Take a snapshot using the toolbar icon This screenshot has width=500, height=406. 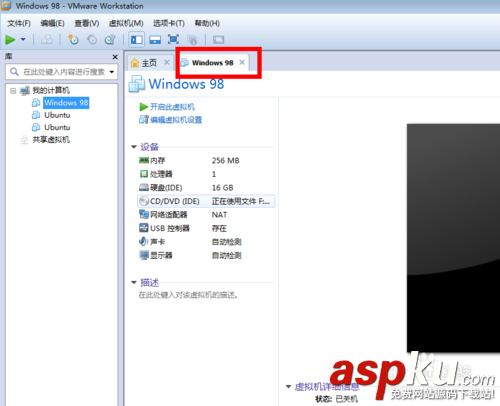tap(73, 40)
